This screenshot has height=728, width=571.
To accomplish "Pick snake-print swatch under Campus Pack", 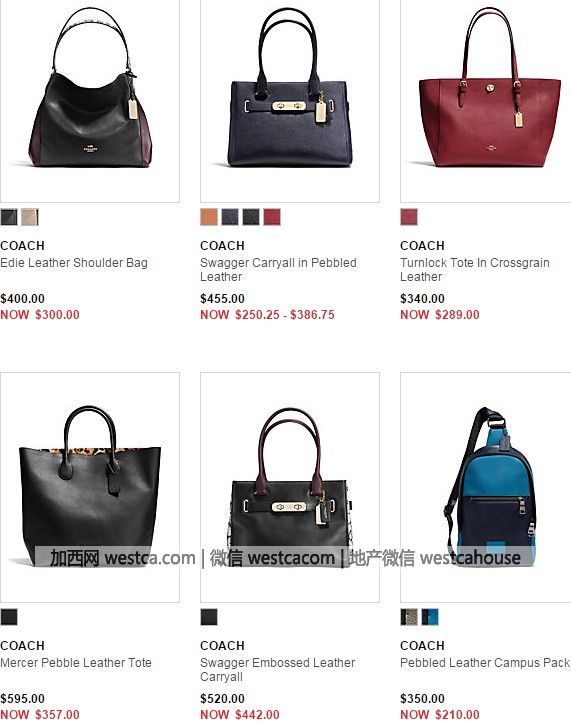I will [x=409, y=617].
